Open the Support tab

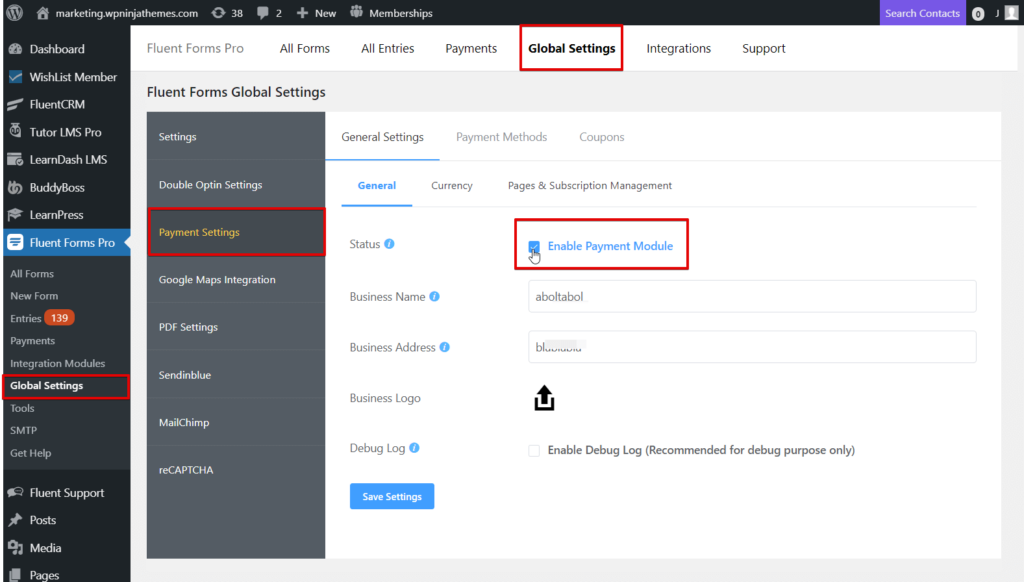click(763, 48)
